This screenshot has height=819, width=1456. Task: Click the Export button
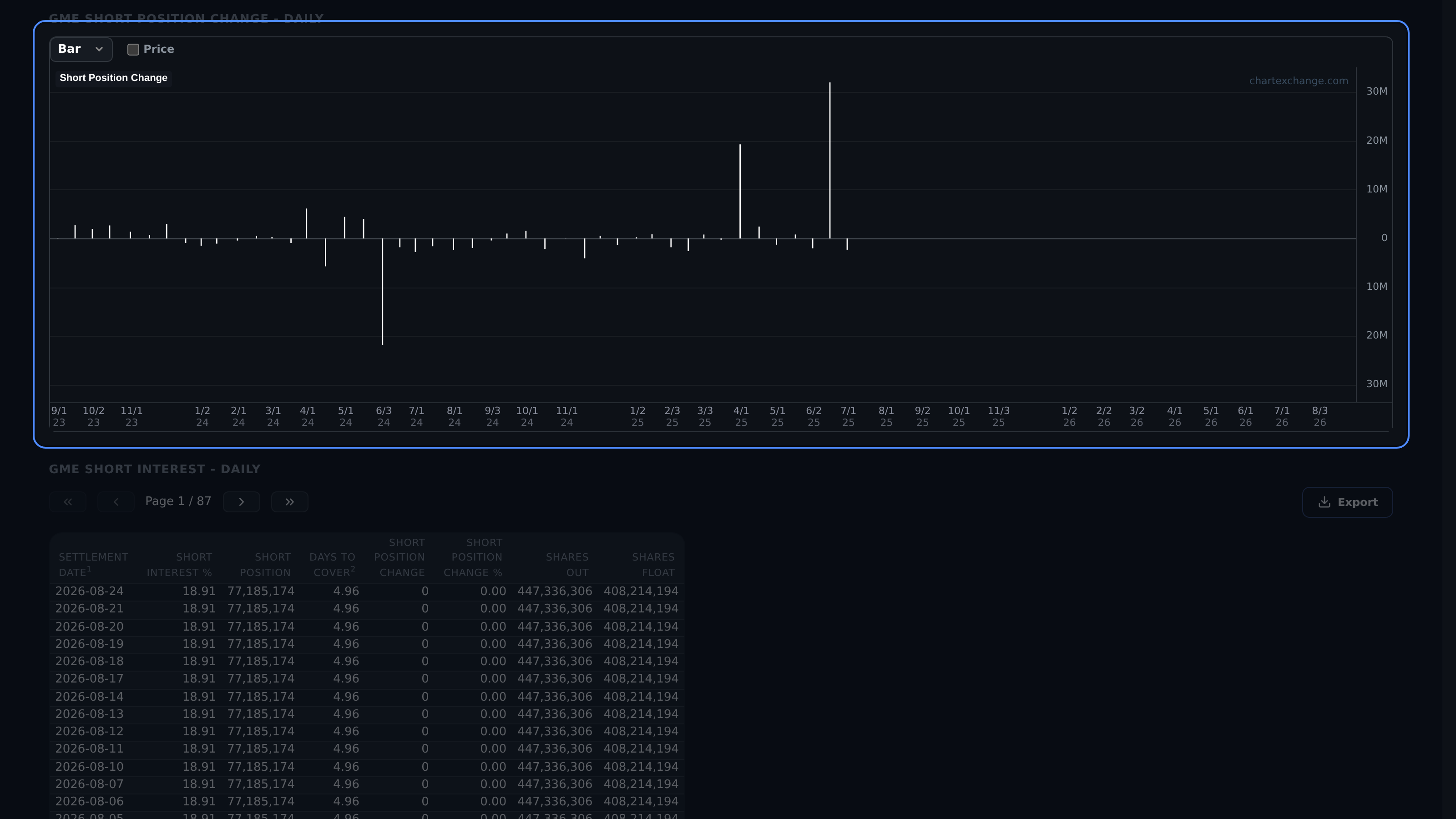click(1347, 502)
